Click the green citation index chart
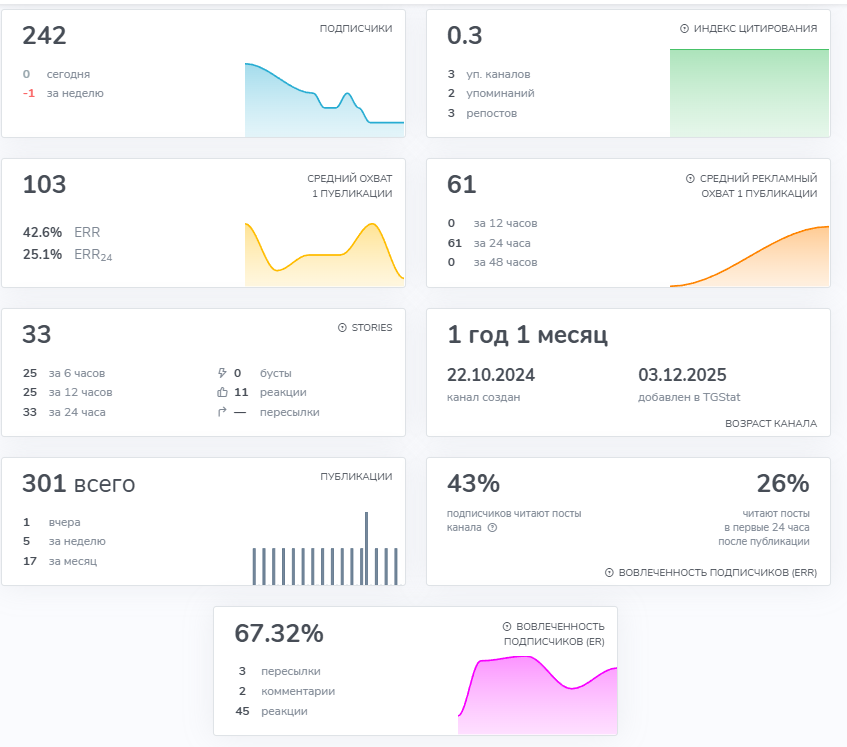Screen dimensions: 847x747 click(749, 93)
